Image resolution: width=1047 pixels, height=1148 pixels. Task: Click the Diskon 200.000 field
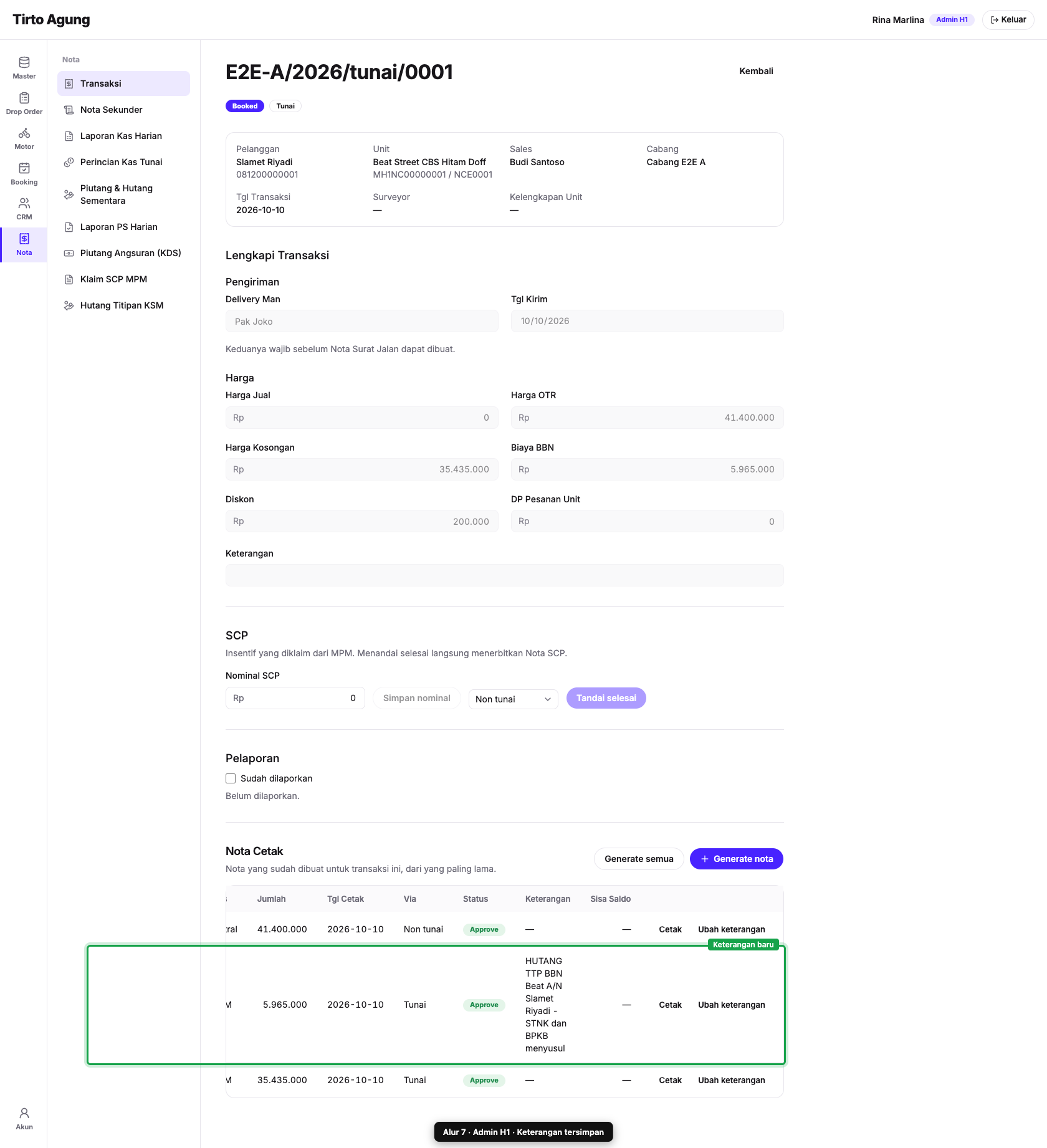361,521
